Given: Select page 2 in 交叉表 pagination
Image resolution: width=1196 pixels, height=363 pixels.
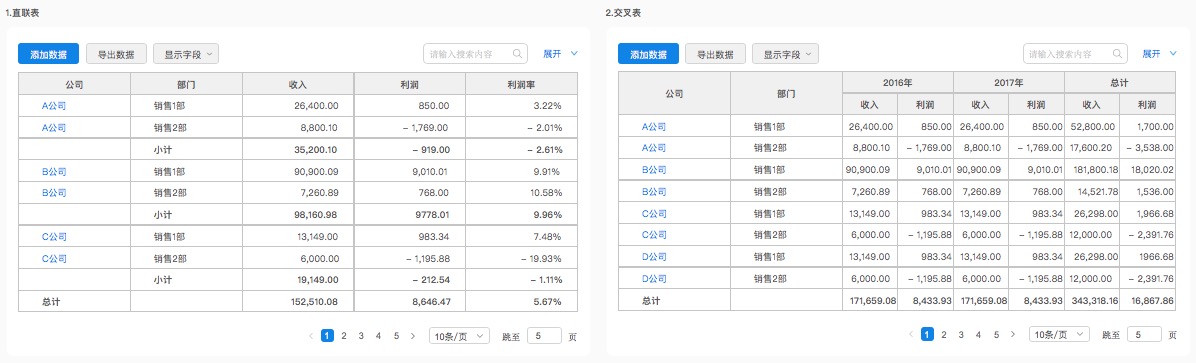Looking at the screenshot, I should click(944, 335).
